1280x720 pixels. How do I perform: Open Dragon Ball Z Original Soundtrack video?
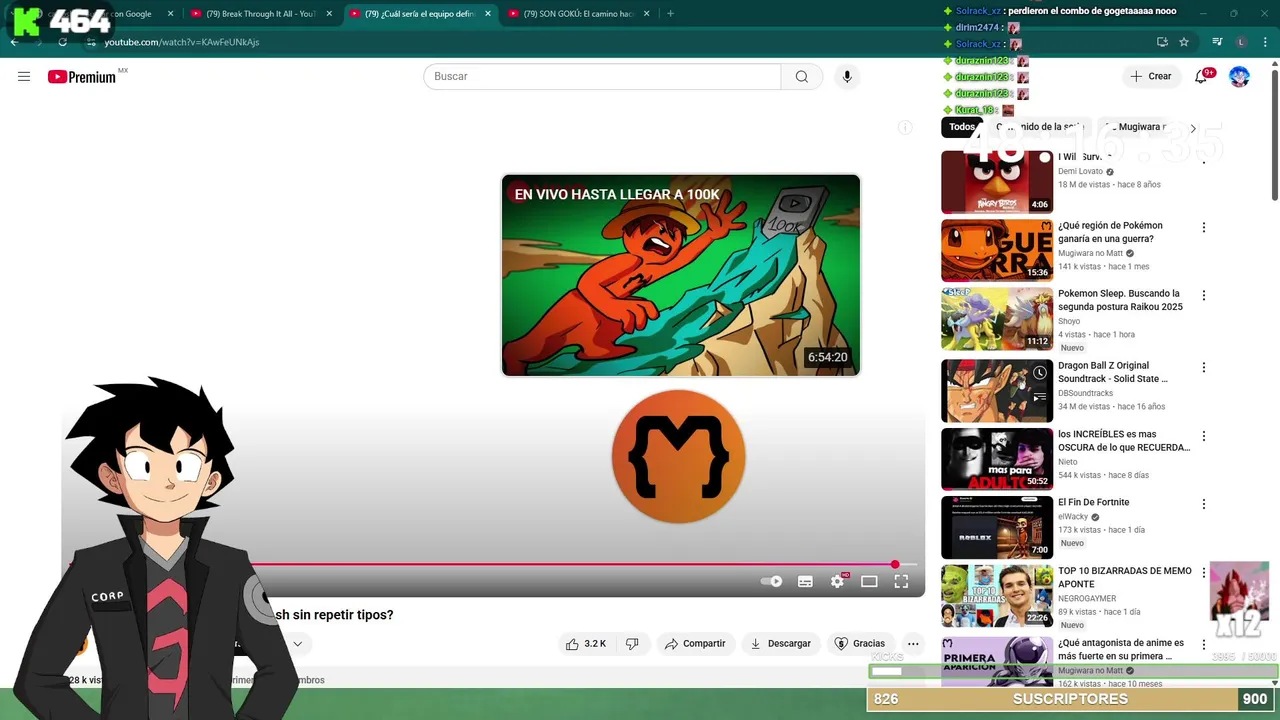click(1113, 372)
